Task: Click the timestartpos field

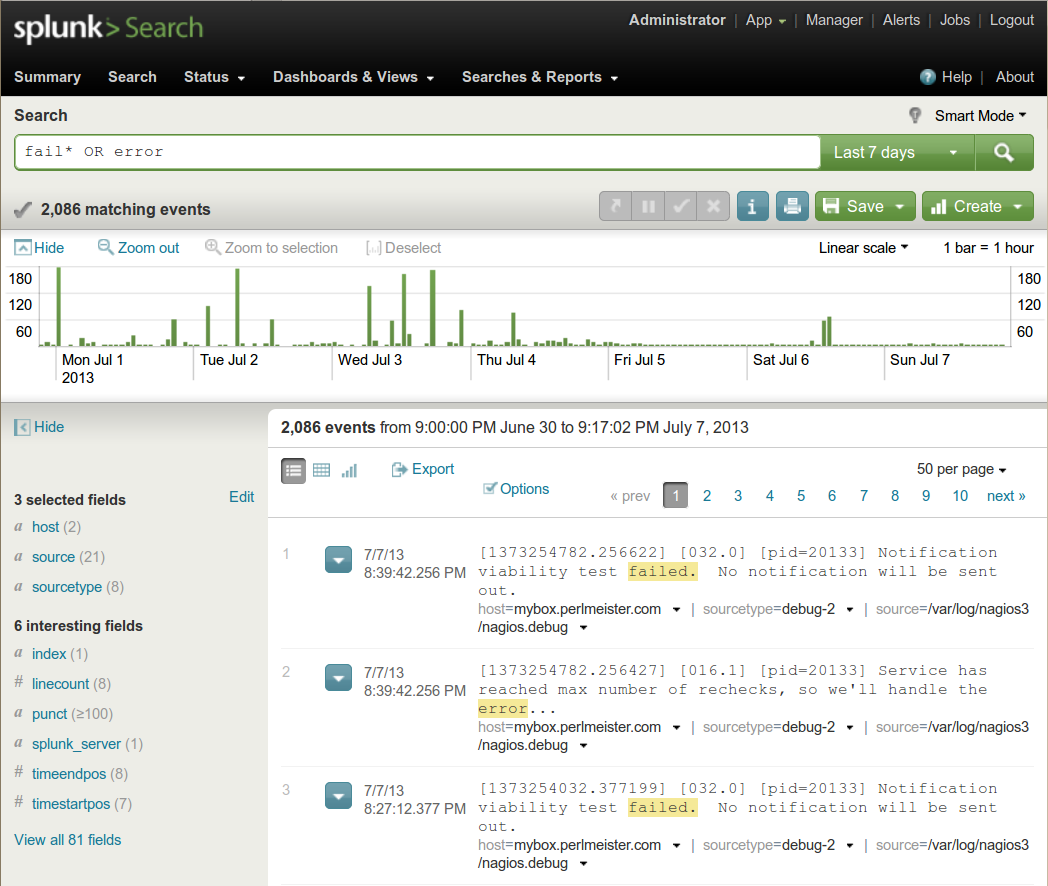Action: [71, 804]
